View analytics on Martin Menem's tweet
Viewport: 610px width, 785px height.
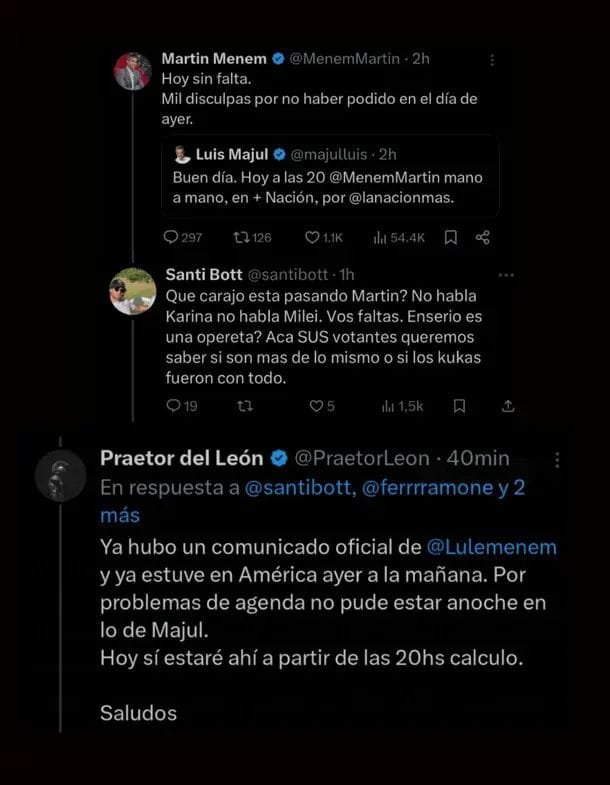(x=380, y=237)
